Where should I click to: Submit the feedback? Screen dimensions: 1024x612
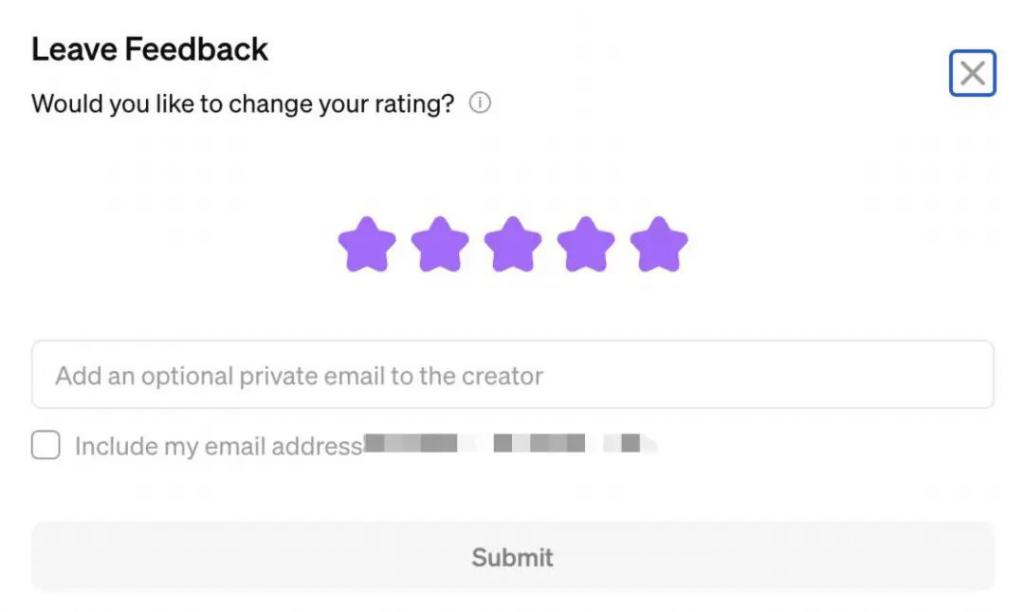(513, 556)
